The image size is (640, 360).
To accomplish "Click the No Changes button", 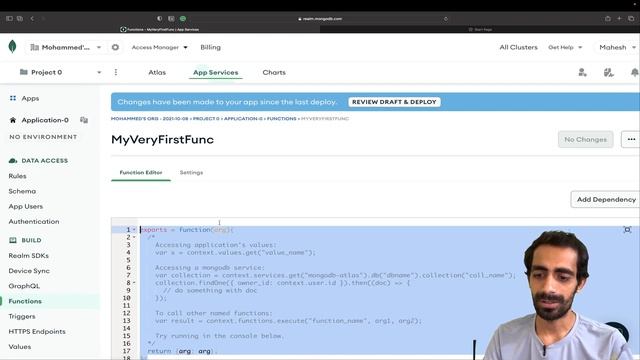I will click(585, 139).
